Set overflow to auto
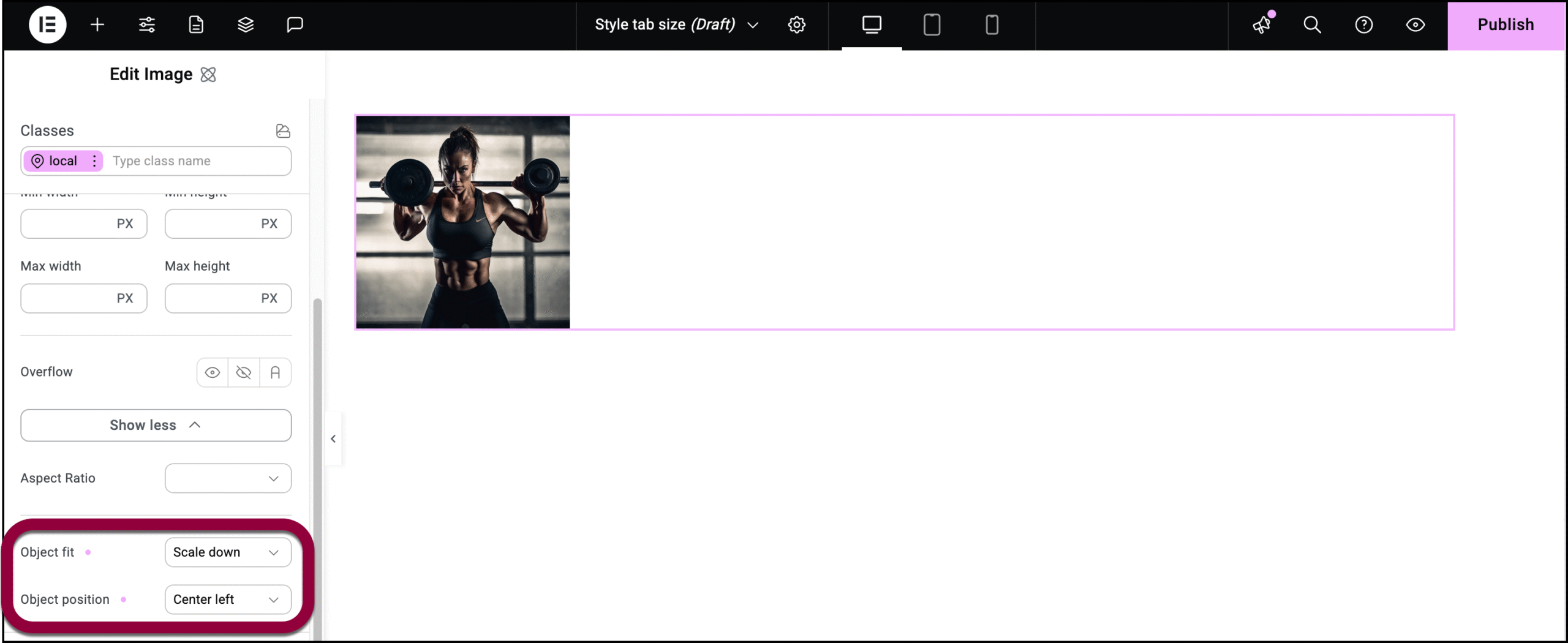This screenshot has height=643, width=1568. point(275,372)
